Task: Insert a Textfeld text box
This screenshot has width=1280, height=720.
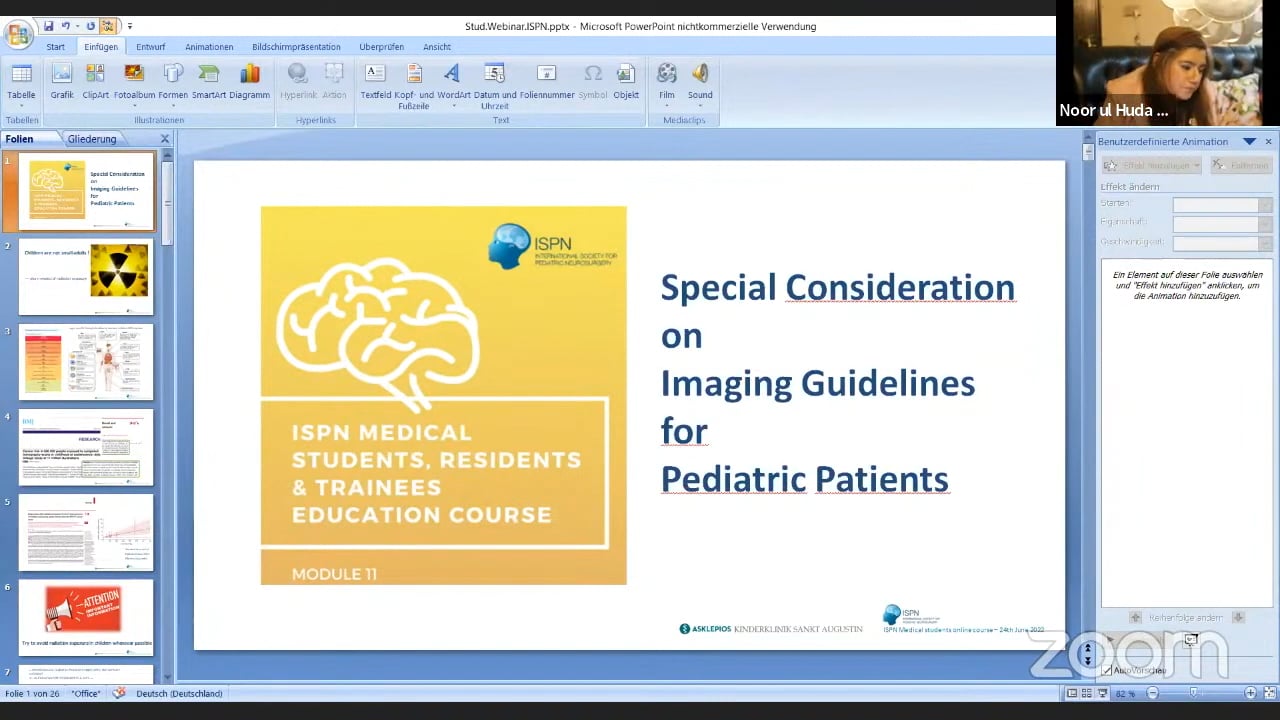Action: tap(375, 82)
